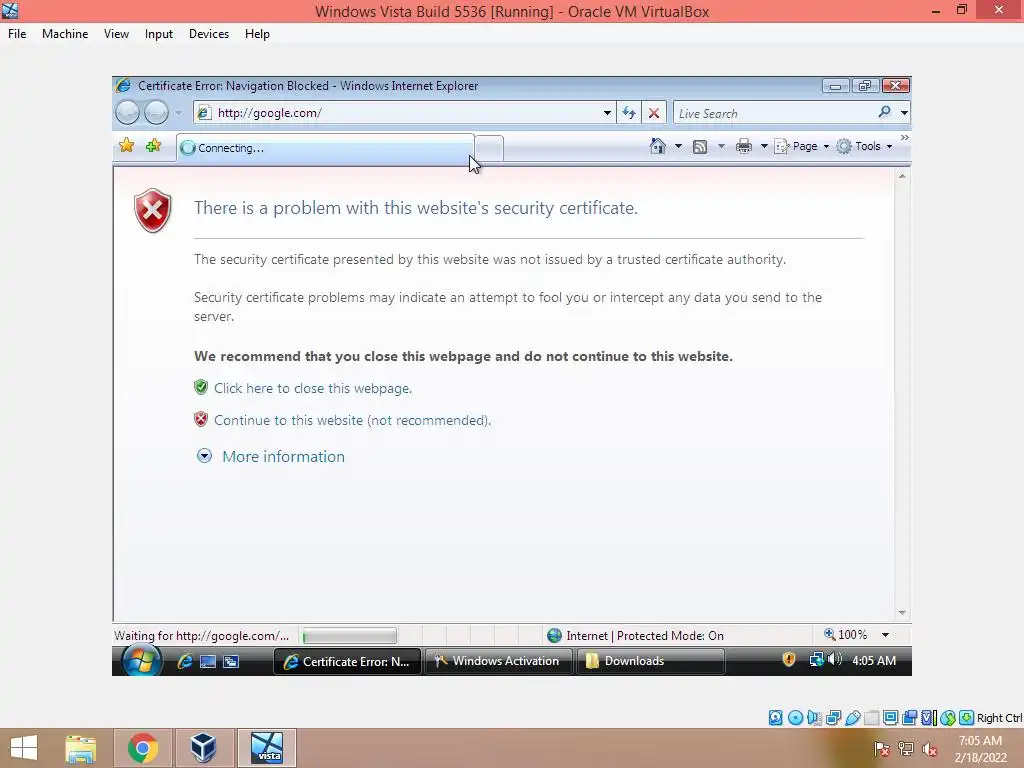Click VirtualBox network adapter indicator

click(833, 718)
